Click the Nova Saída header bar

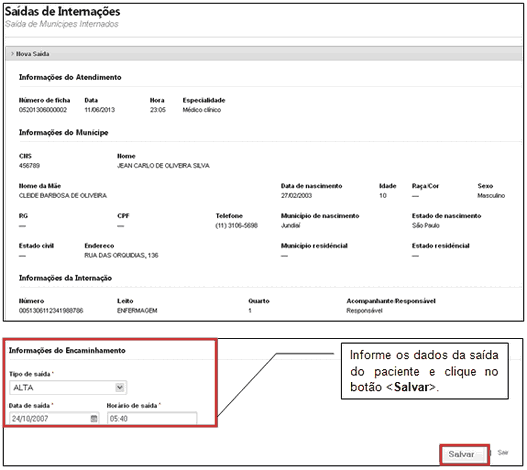pos(264,54)
